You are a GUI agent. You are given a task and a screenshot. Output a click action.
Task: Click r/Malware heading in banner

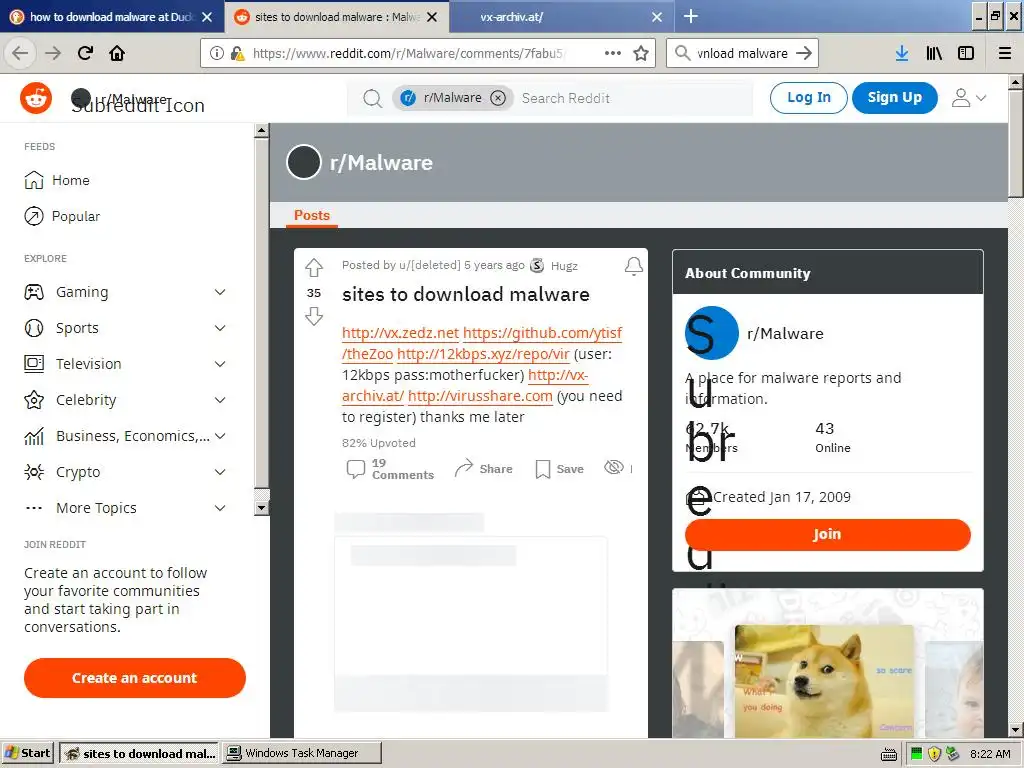(381, 163)
